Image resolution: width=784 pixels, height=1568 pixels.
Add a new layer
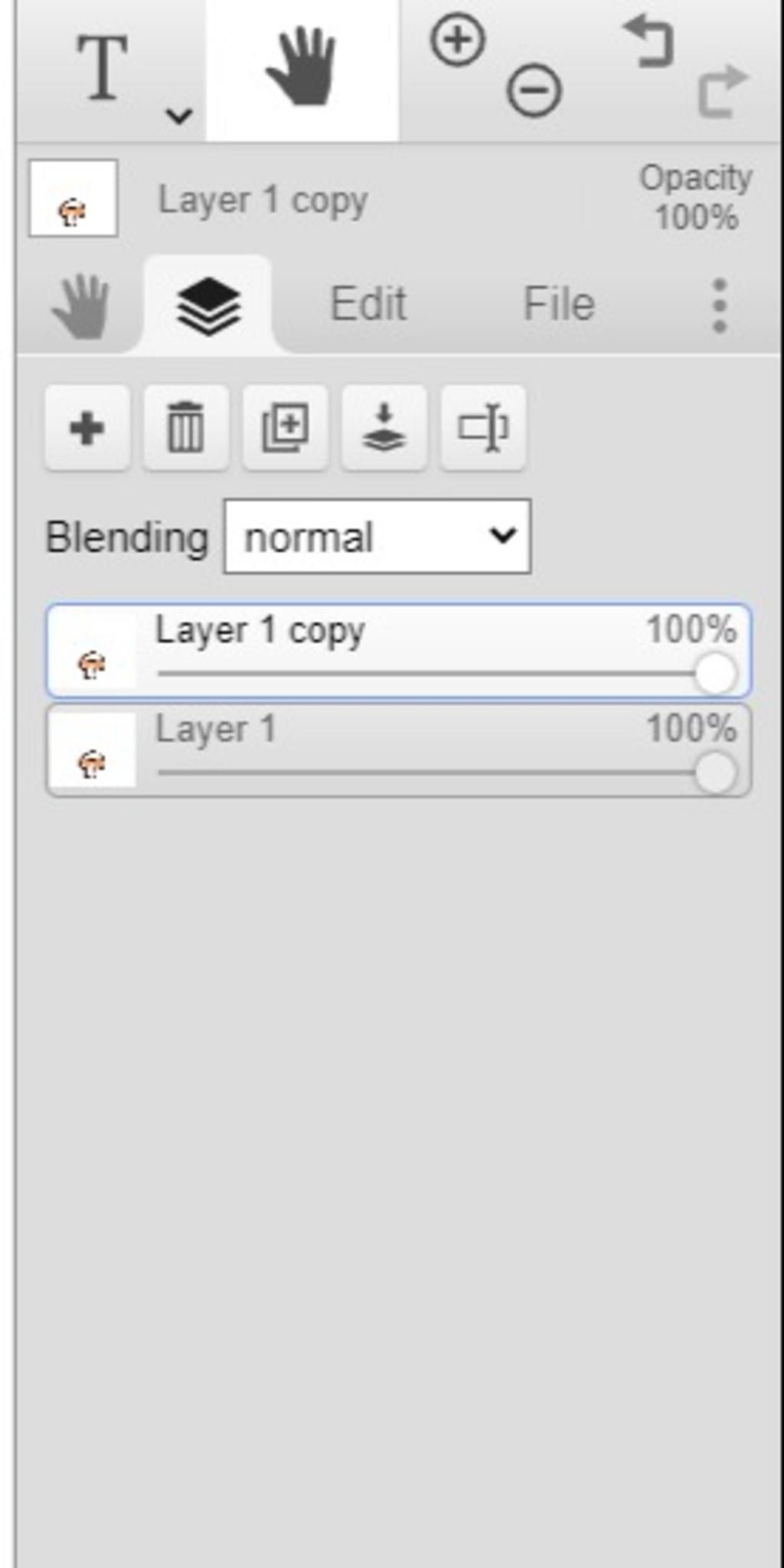coord(87,428)
